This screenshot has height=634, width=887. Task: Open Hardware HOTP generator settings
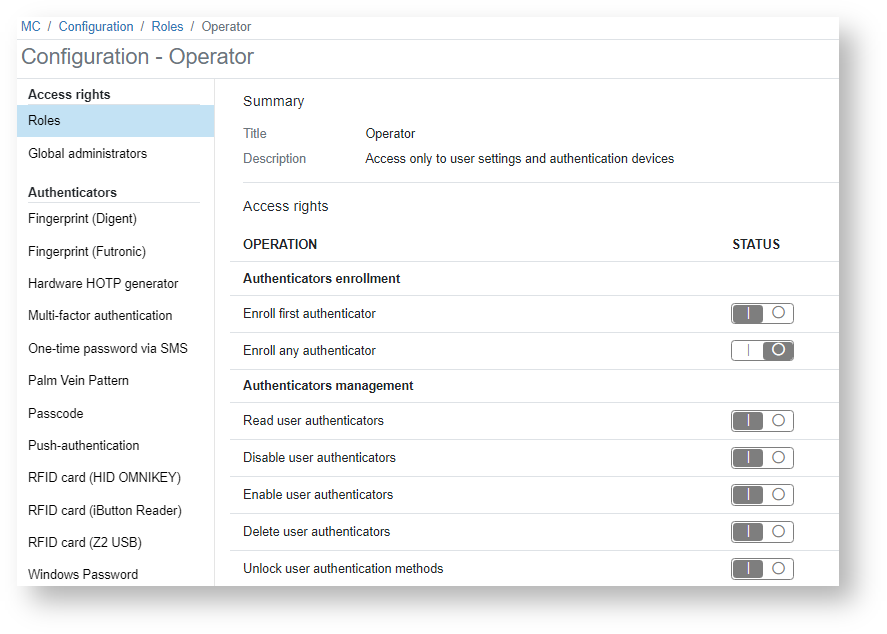coord(103,284)
